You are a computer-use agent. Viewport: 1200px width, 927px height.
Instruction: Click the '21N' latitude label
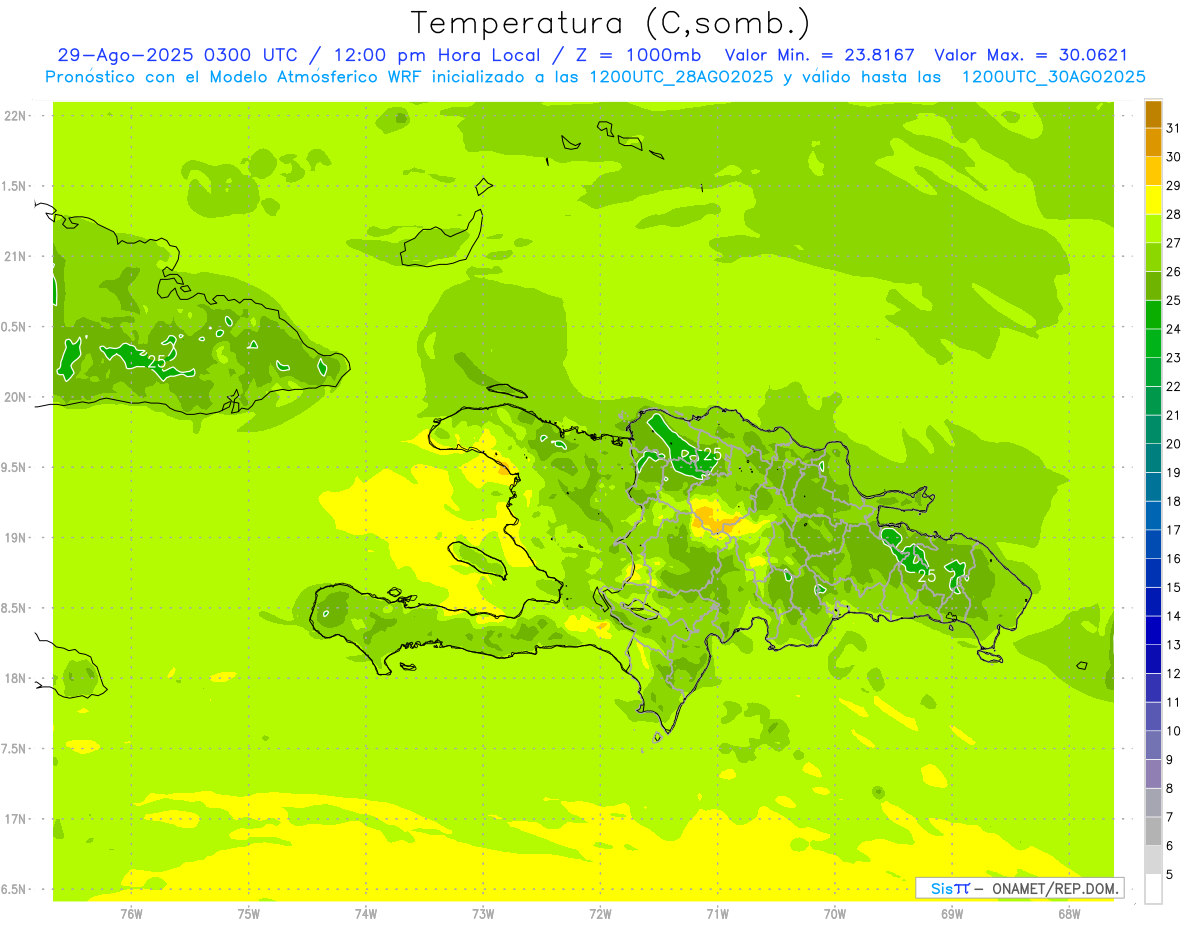(x=14, y=256)
